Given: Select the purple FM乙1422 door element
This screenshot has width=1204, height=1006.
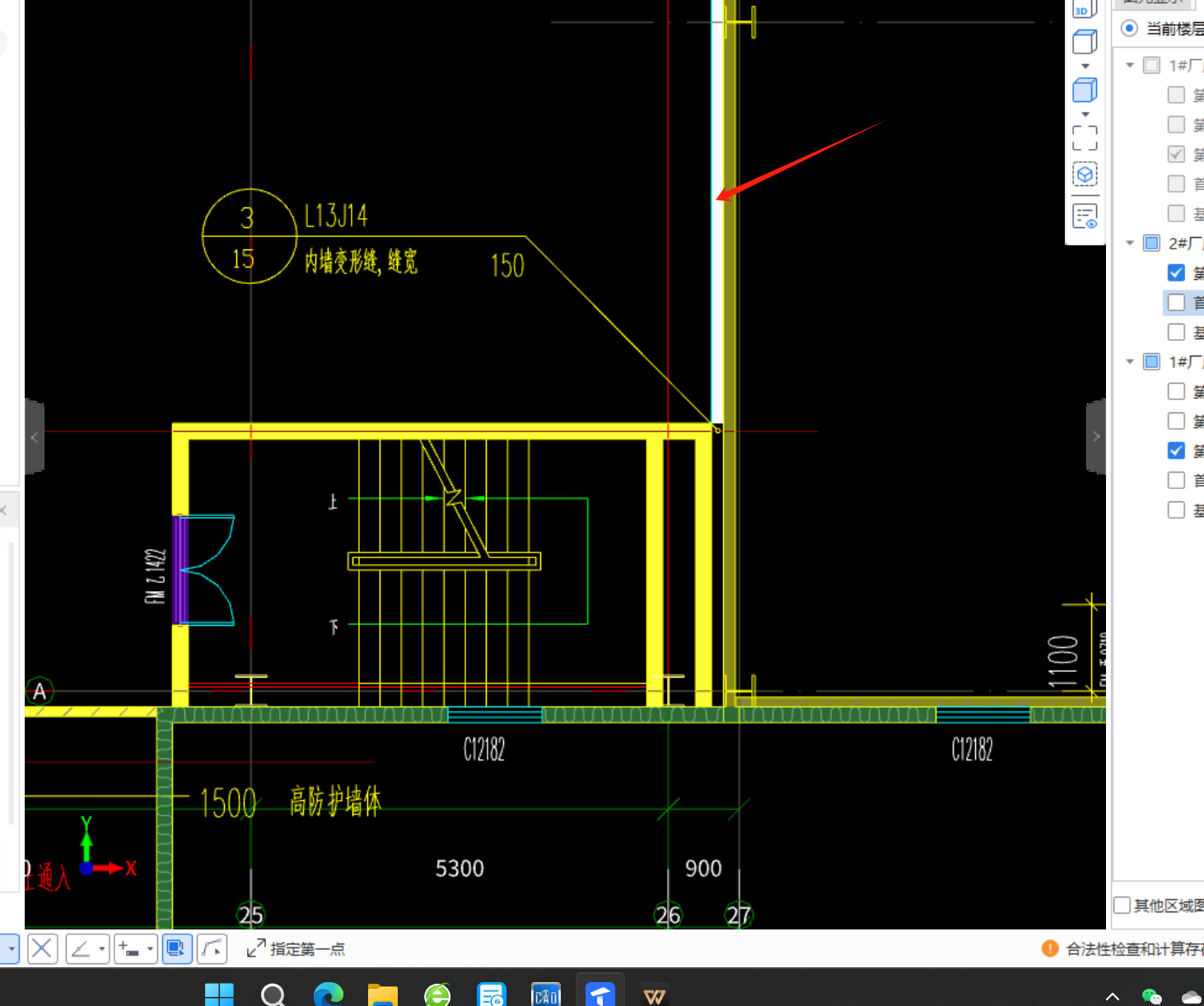Looking at the screenshot, I should pos(180,570).
